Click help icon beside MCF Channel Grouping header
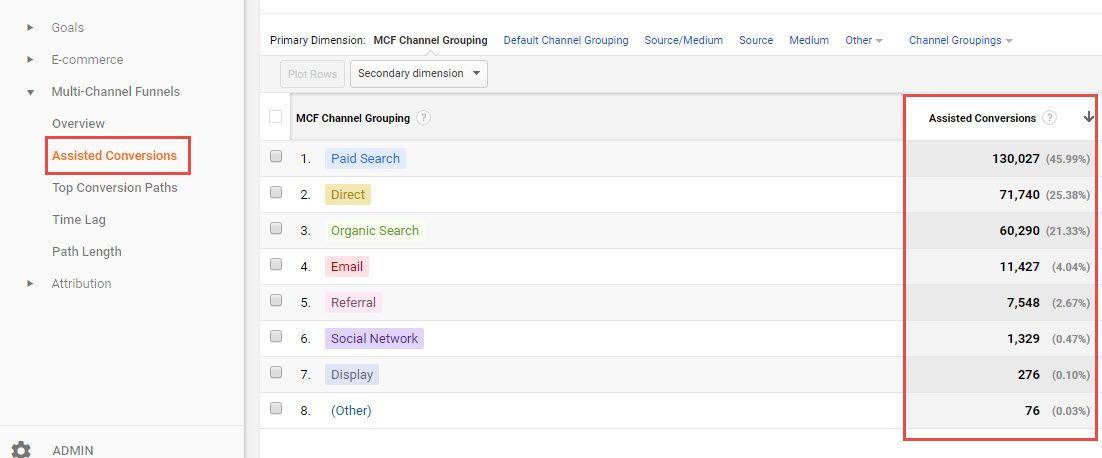The width and height of the screenshot is (1102, 458). [424, 118]
